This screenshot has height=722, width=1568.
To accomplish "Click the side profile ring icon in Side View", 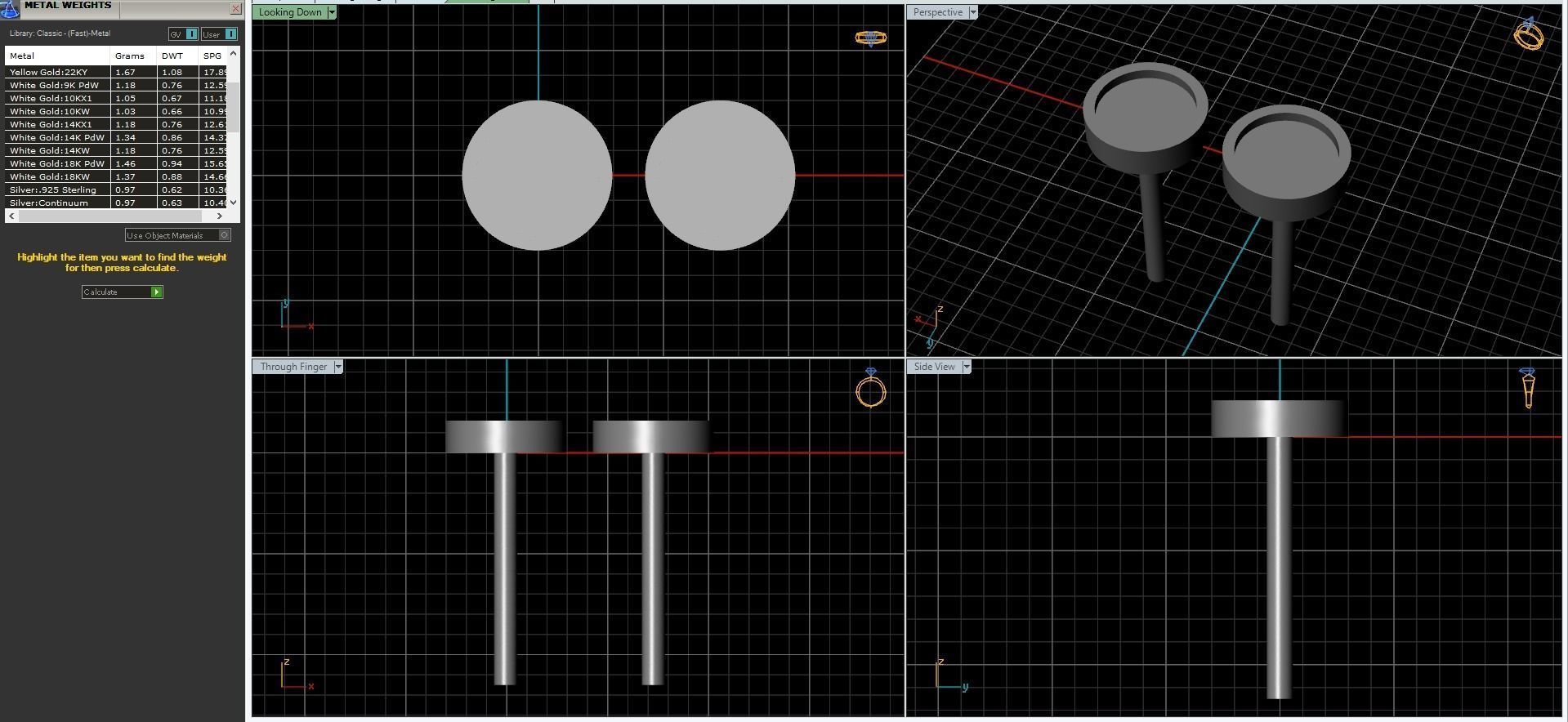I will [1528, 388].
